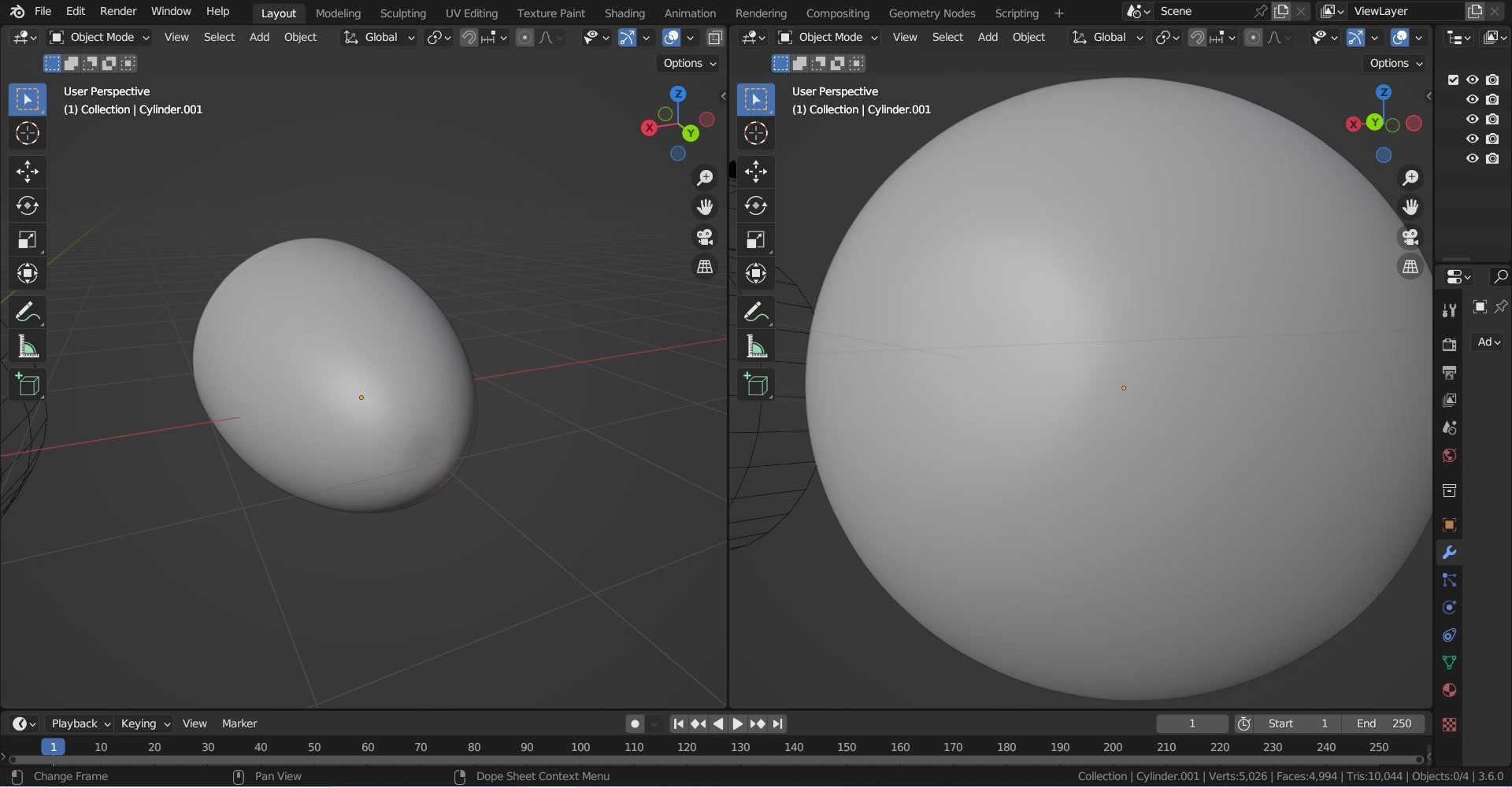Click zoom magnifier icon in left viewport
Screen dimensions: 1512x788
pos(705,178)
